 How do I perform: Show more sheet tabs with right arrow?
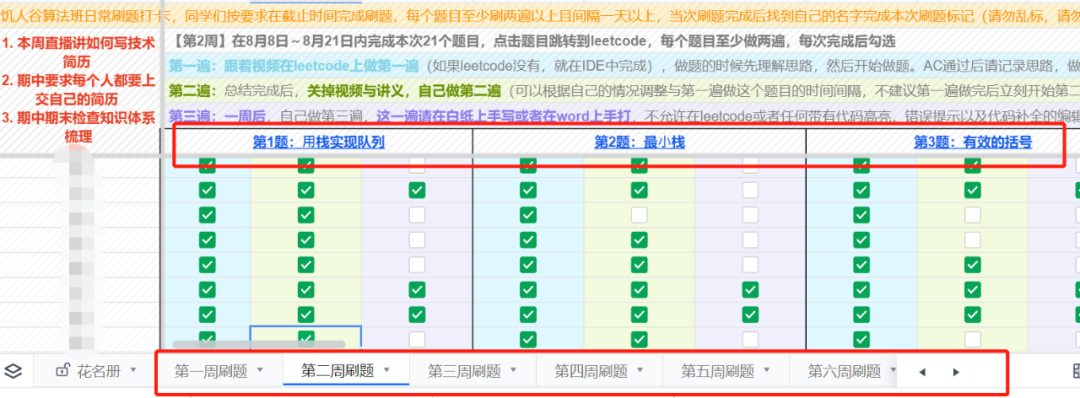(955, 372)
